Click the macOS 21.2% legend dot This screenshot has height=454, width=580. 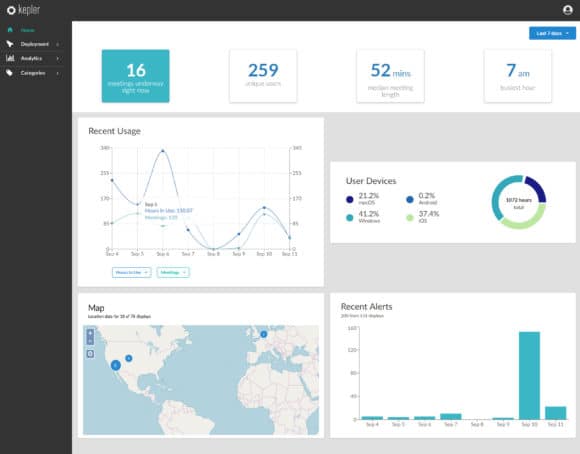pos(350,199)
